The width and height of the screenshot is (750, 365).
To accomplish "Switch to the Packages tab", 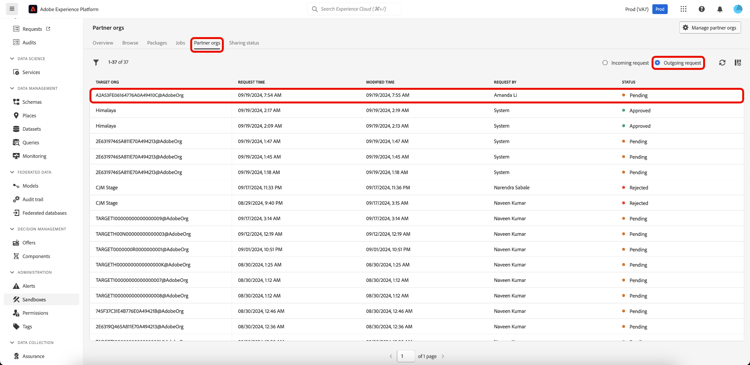I will coord(157,43).
